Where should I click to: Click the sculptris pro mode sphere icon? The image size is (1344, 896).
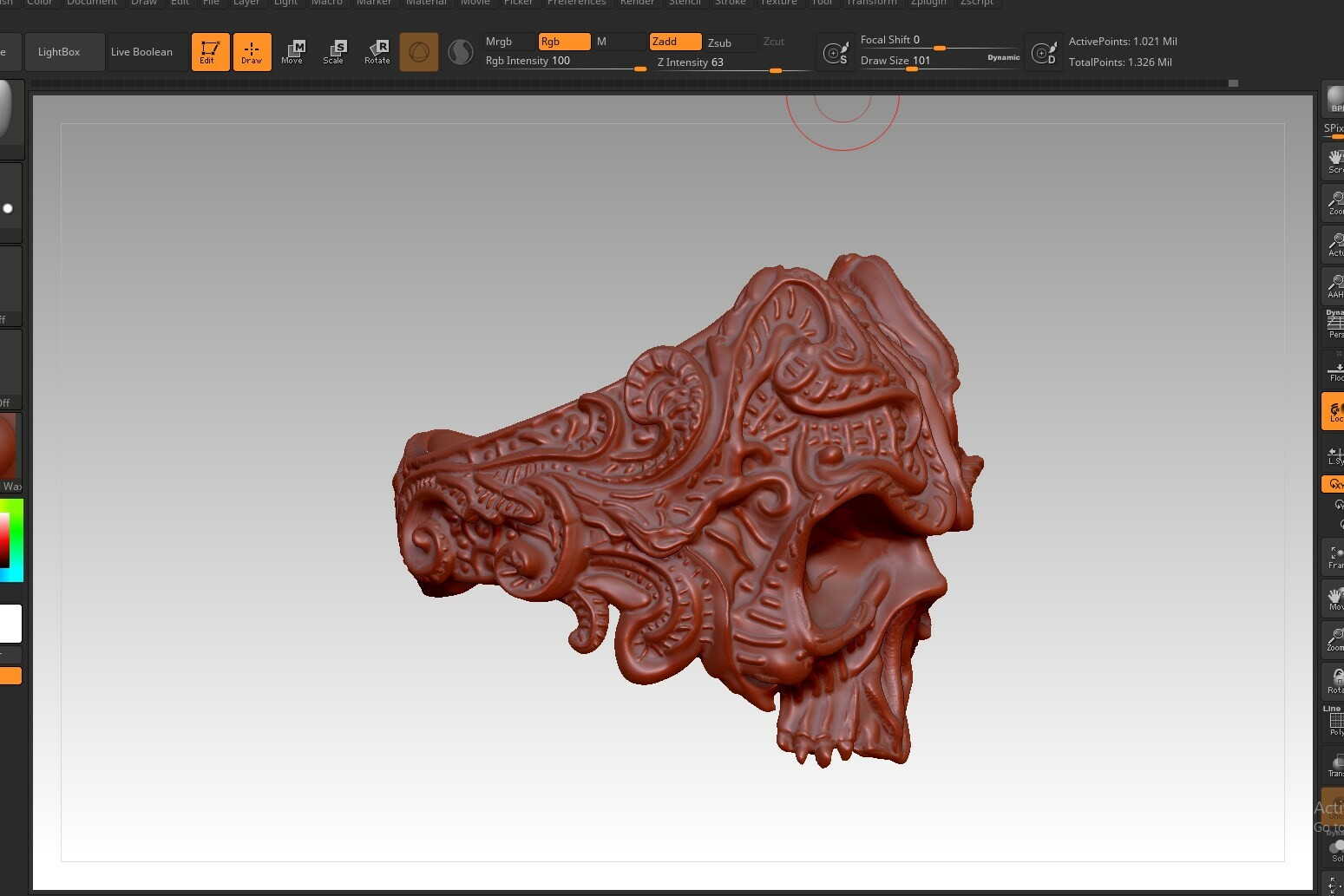pyautogui.click(x=461, y=52)
